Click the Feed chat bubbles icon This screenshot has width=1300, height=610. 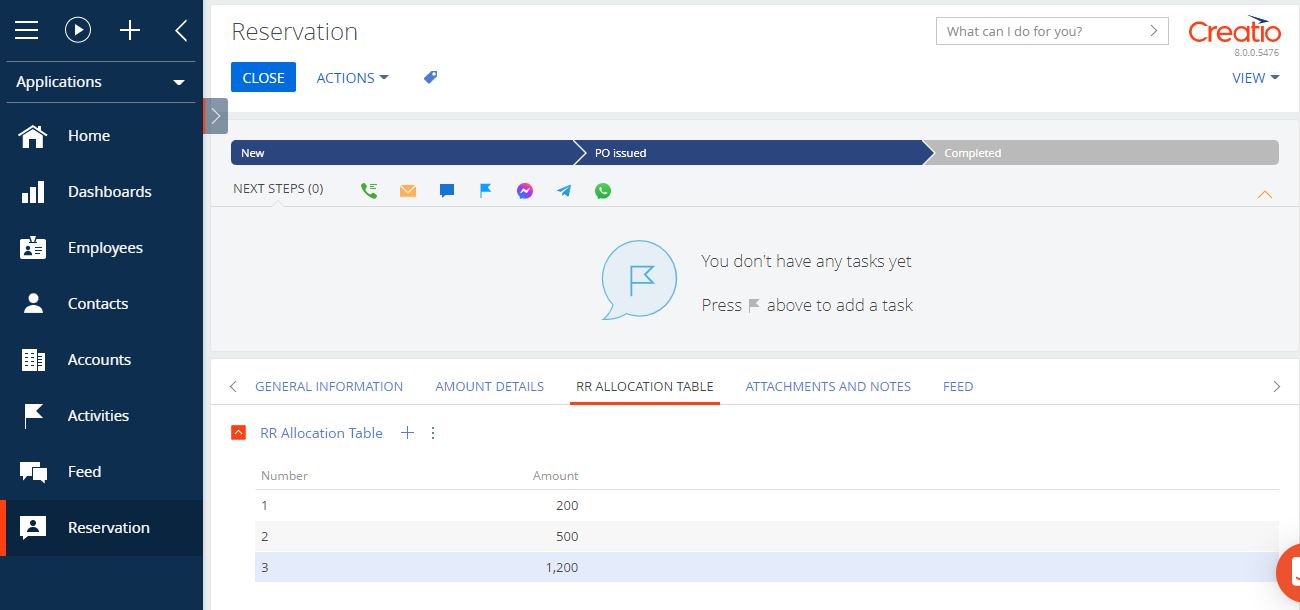point(33,472)
